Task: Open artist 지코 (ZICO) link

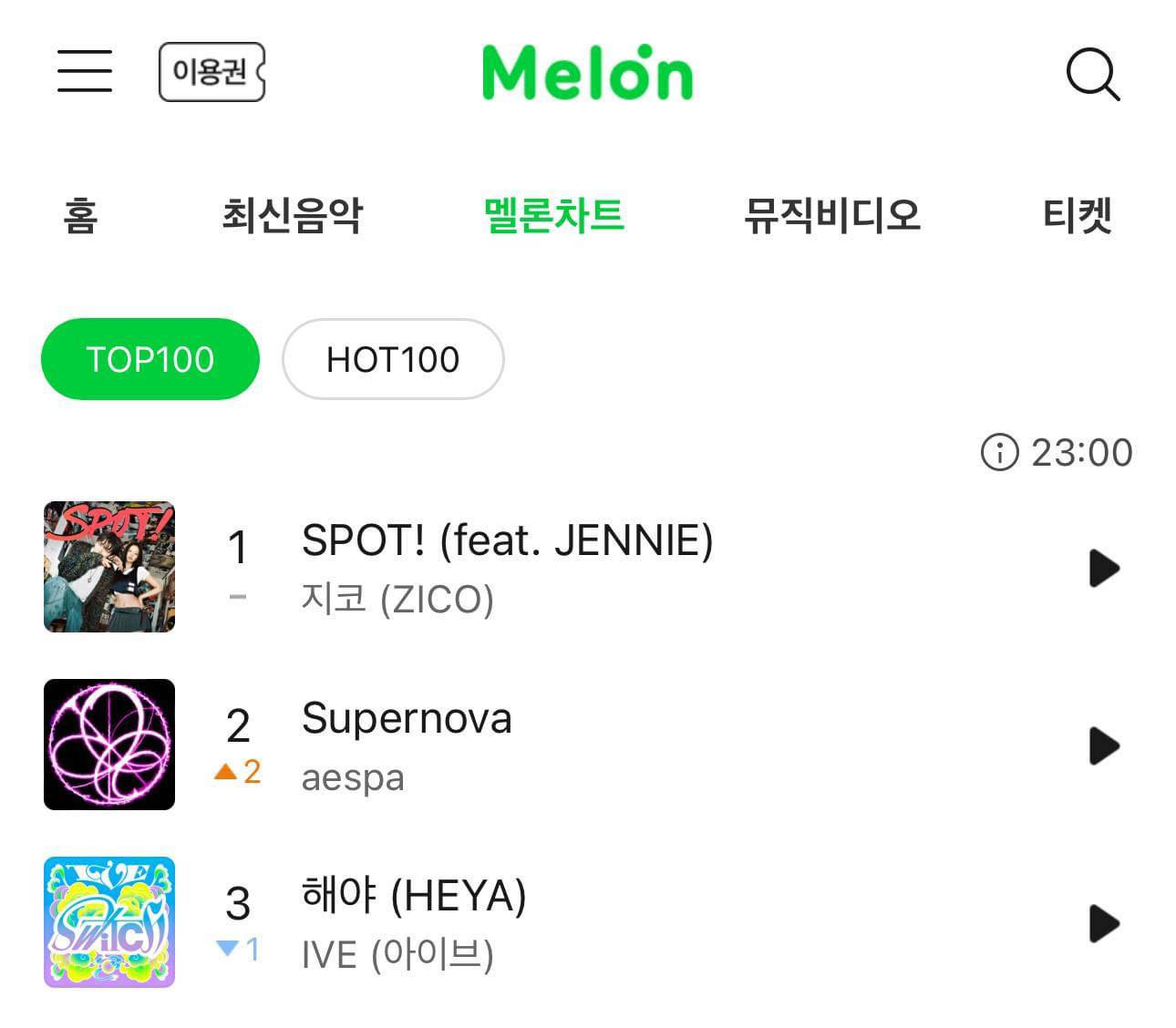Action: point(397,599)
